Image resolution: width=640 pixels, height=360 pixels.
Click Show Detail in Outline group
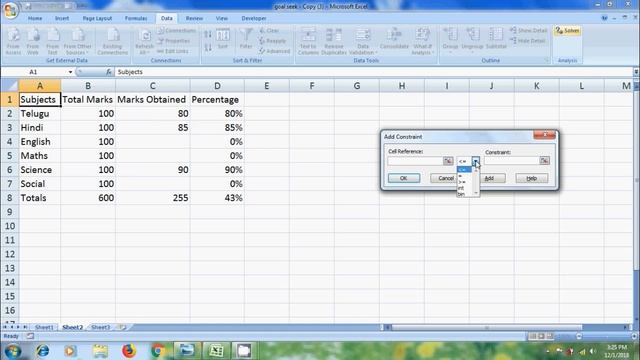[x=528, y=31]
